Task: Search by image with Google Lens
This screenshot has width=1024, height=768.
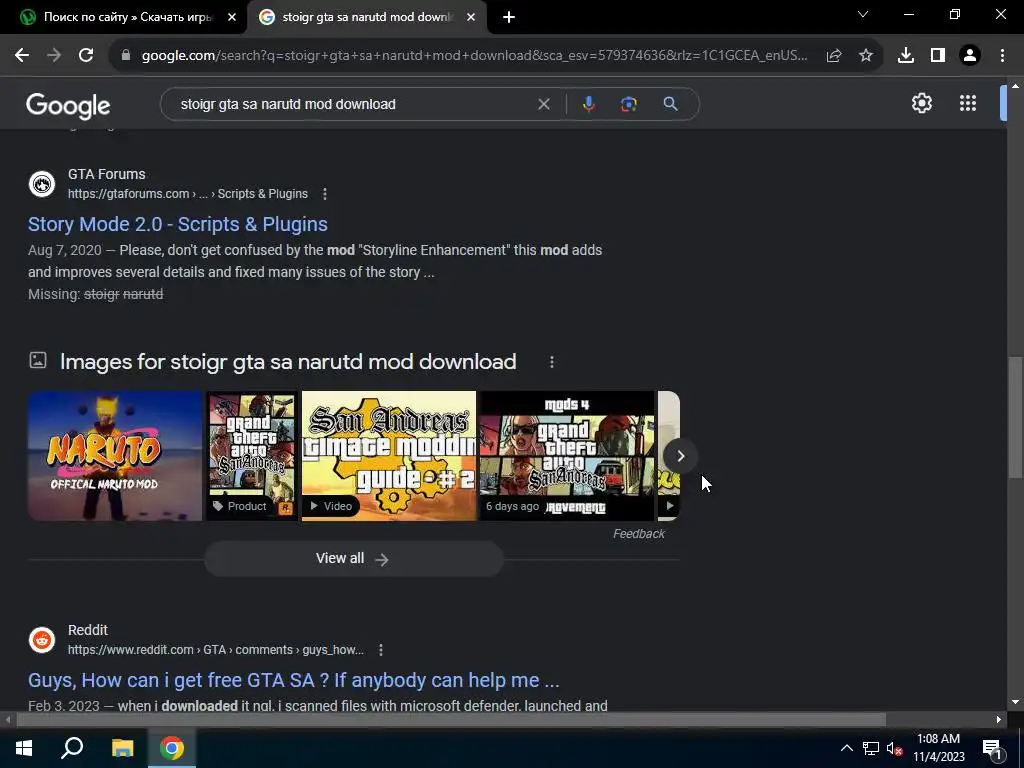Action: click(x=628, y=104)
